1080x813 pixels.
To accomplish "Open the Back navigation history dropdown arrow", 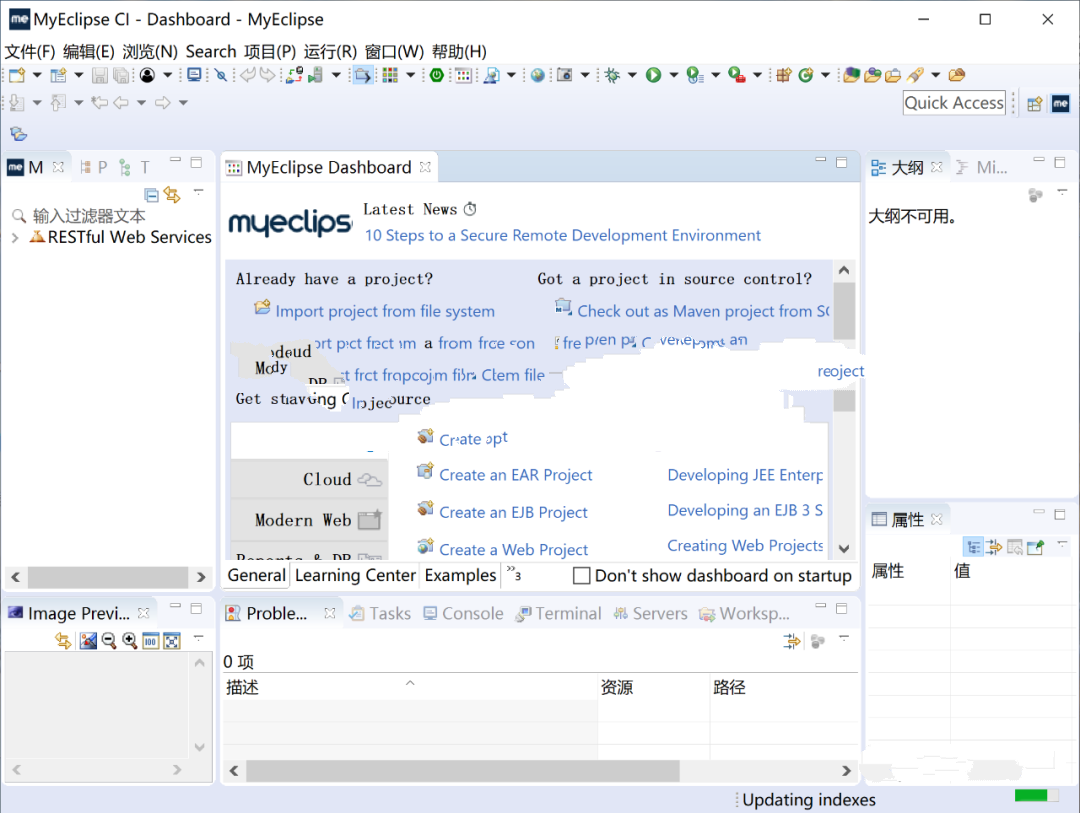I will point(141,103).
